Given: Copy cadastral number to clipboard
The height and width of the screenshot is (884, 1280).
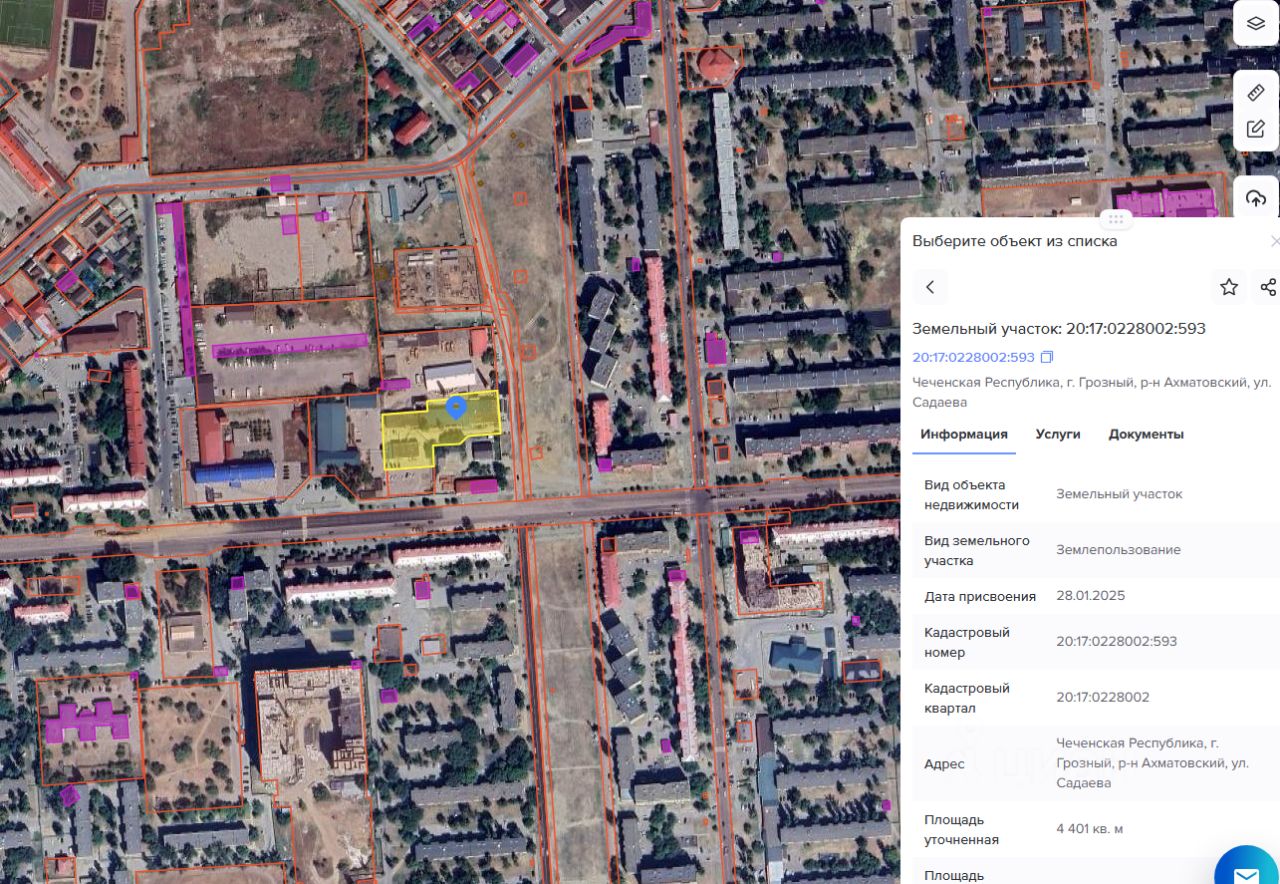Looking at the screenshot, I should click(1047, 357).
